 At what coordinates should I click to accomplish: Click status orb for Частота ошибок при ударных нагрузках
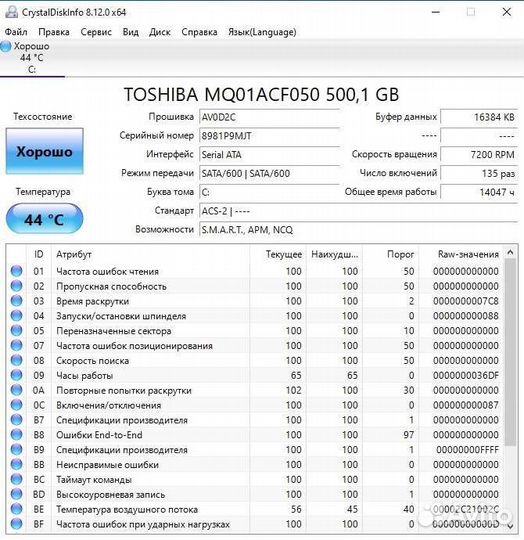pyautogui.click(x=16, y=524)
